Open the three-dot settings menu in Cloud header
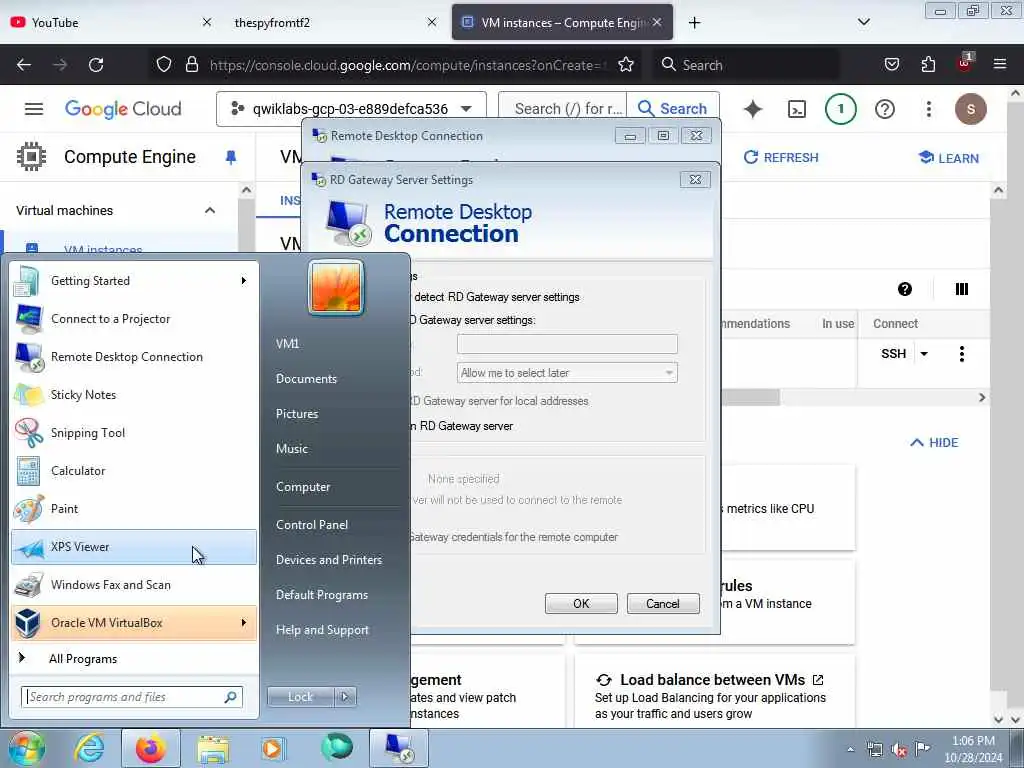 point(928,109)
